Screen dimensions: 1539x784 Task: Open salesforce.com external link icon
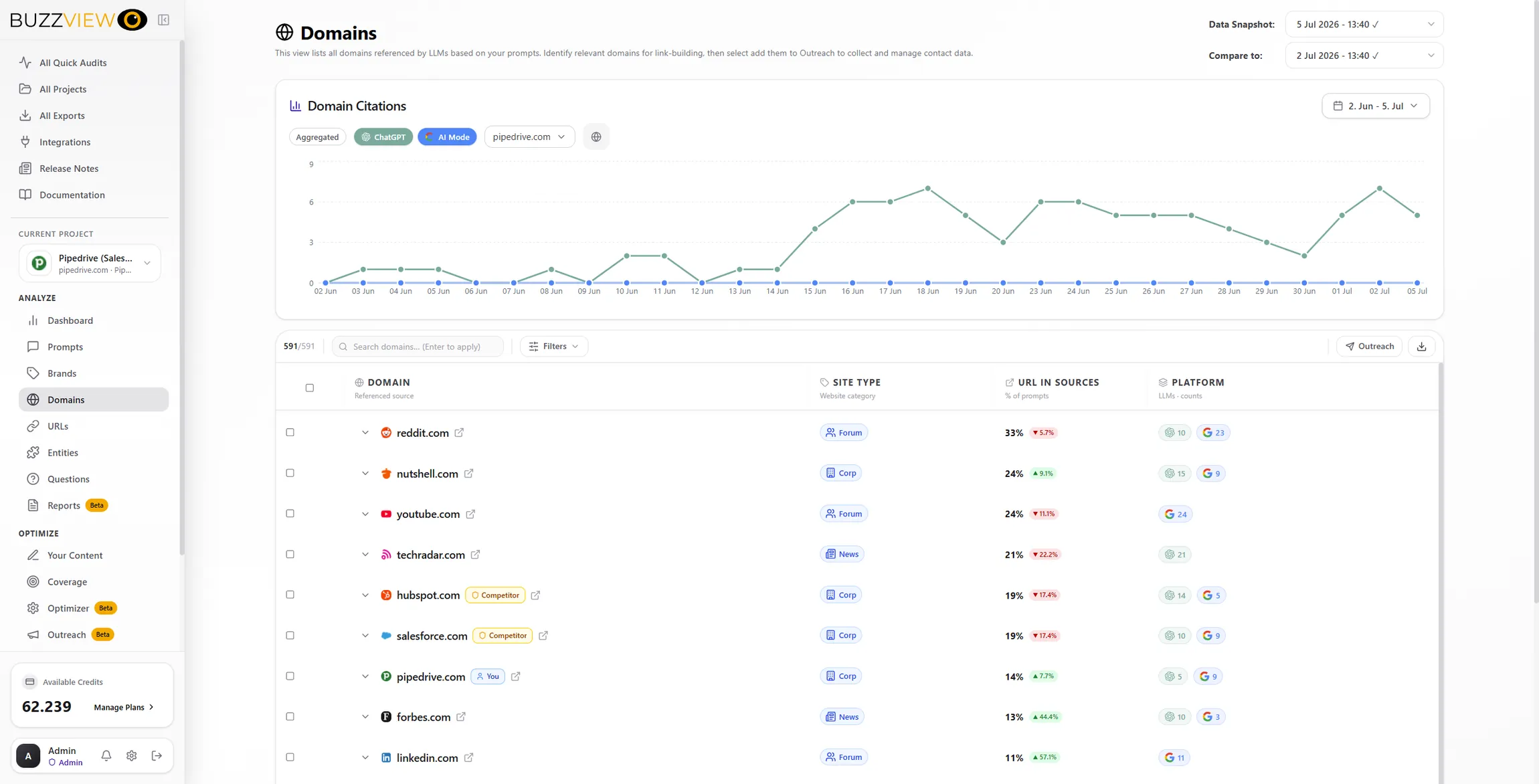pos(543,635)
